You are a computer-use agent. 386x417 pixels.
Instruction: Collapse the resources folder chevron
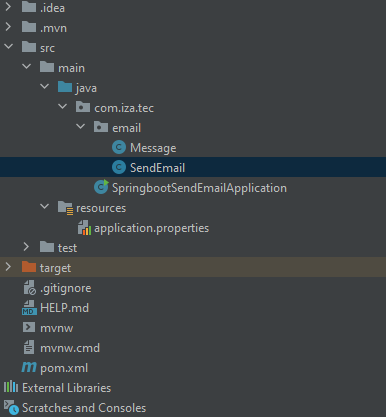(44, 207)
